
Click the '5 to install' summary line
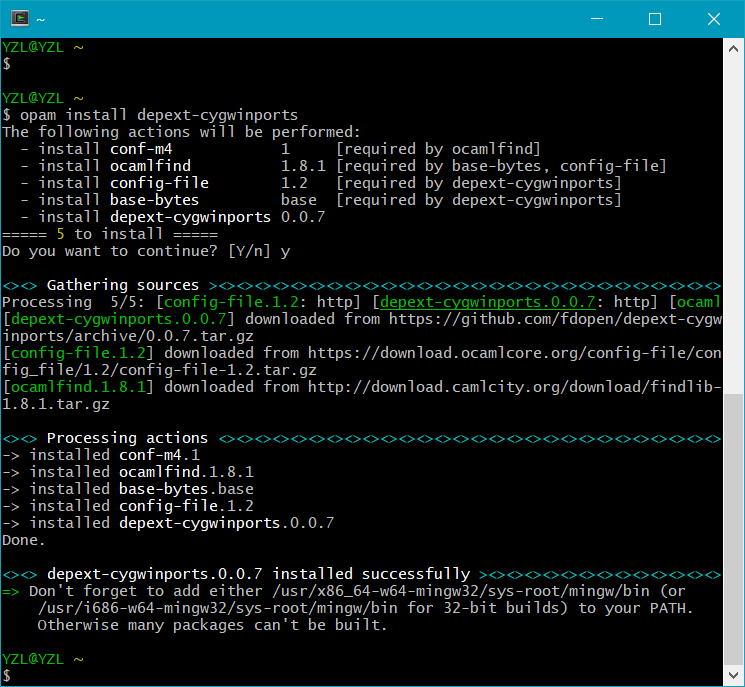tap(110, 234)
